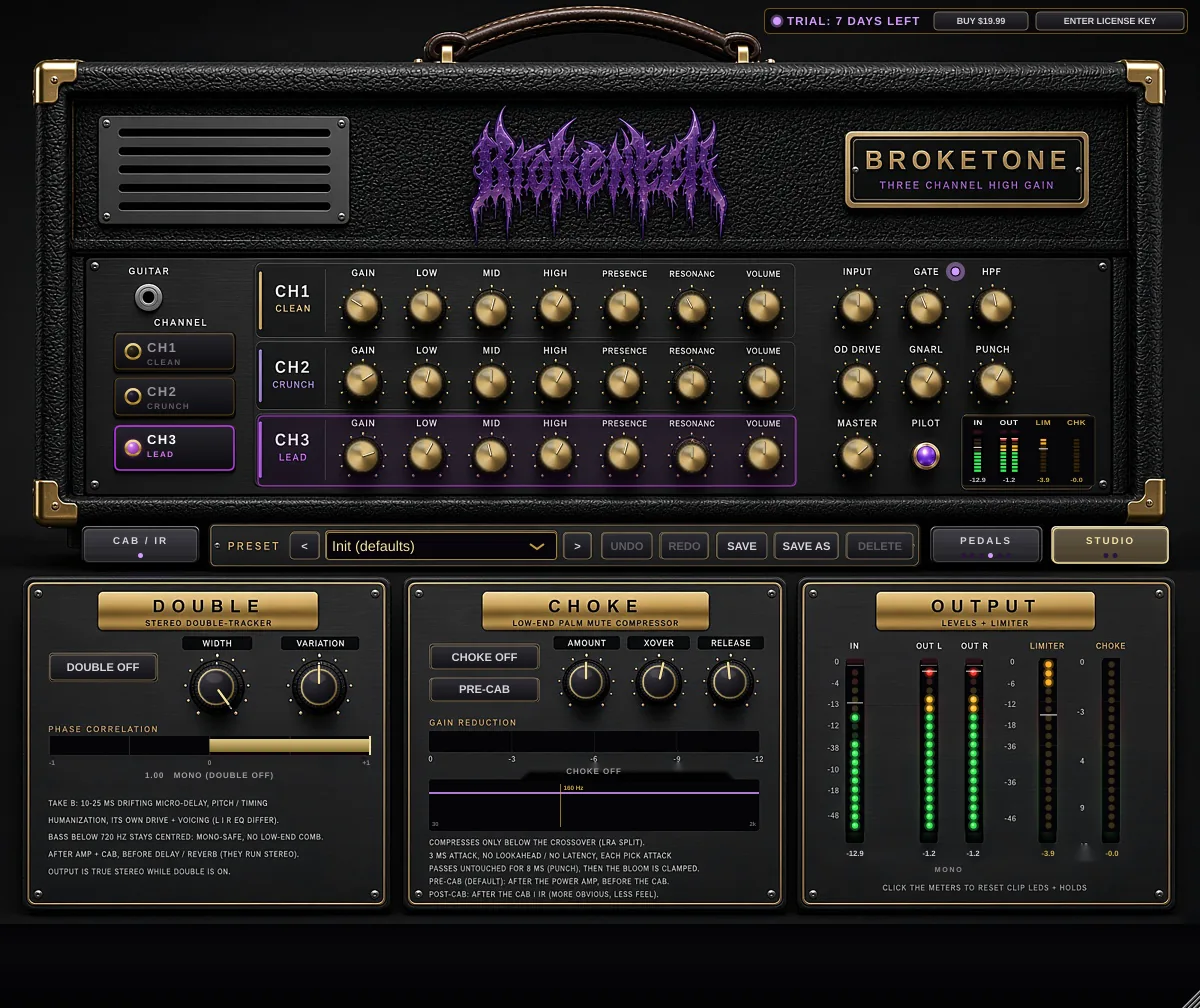Click the Broketone nameplate badge
Screen dimensions: 1200x1008
[x=966, y=170]
